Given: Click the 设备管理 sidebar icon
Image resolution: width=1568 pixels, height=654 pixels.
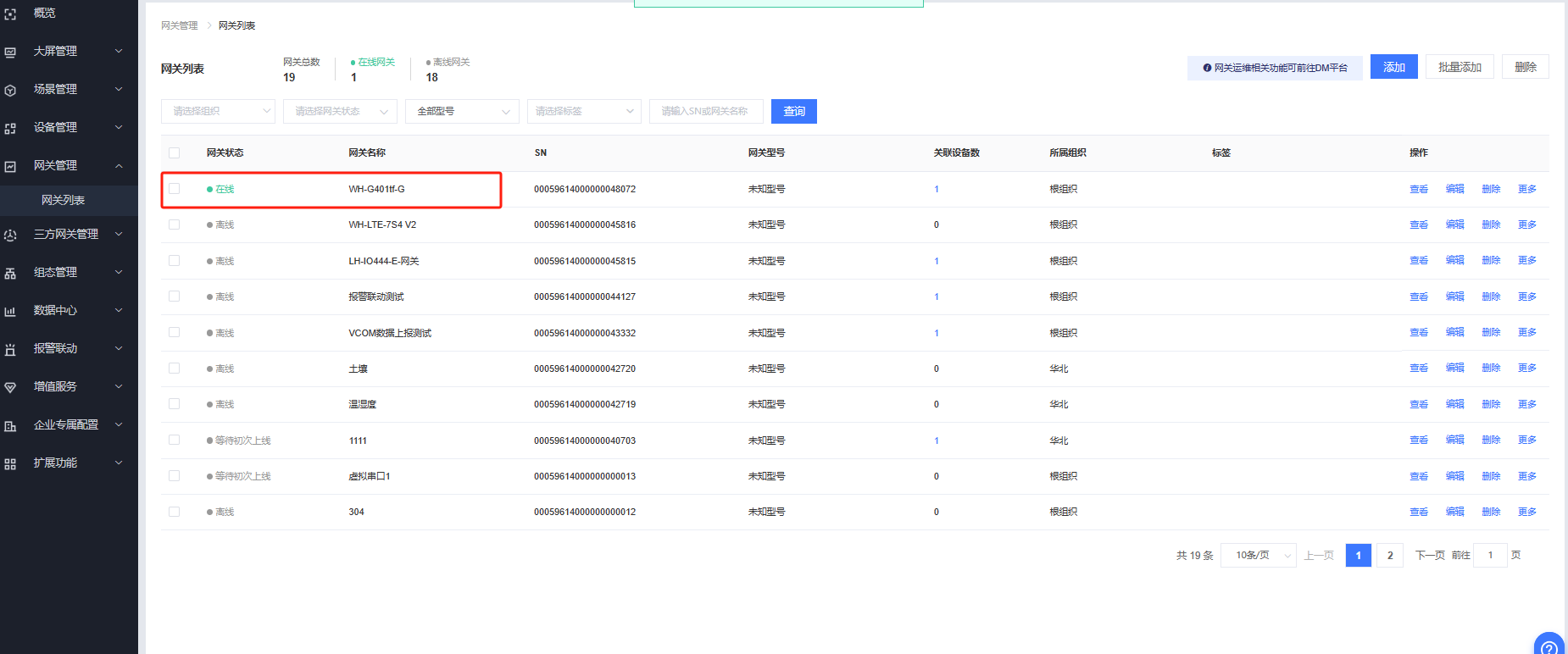Looking at the screenshot, I should pyautogui.click(x=10, y=128).
